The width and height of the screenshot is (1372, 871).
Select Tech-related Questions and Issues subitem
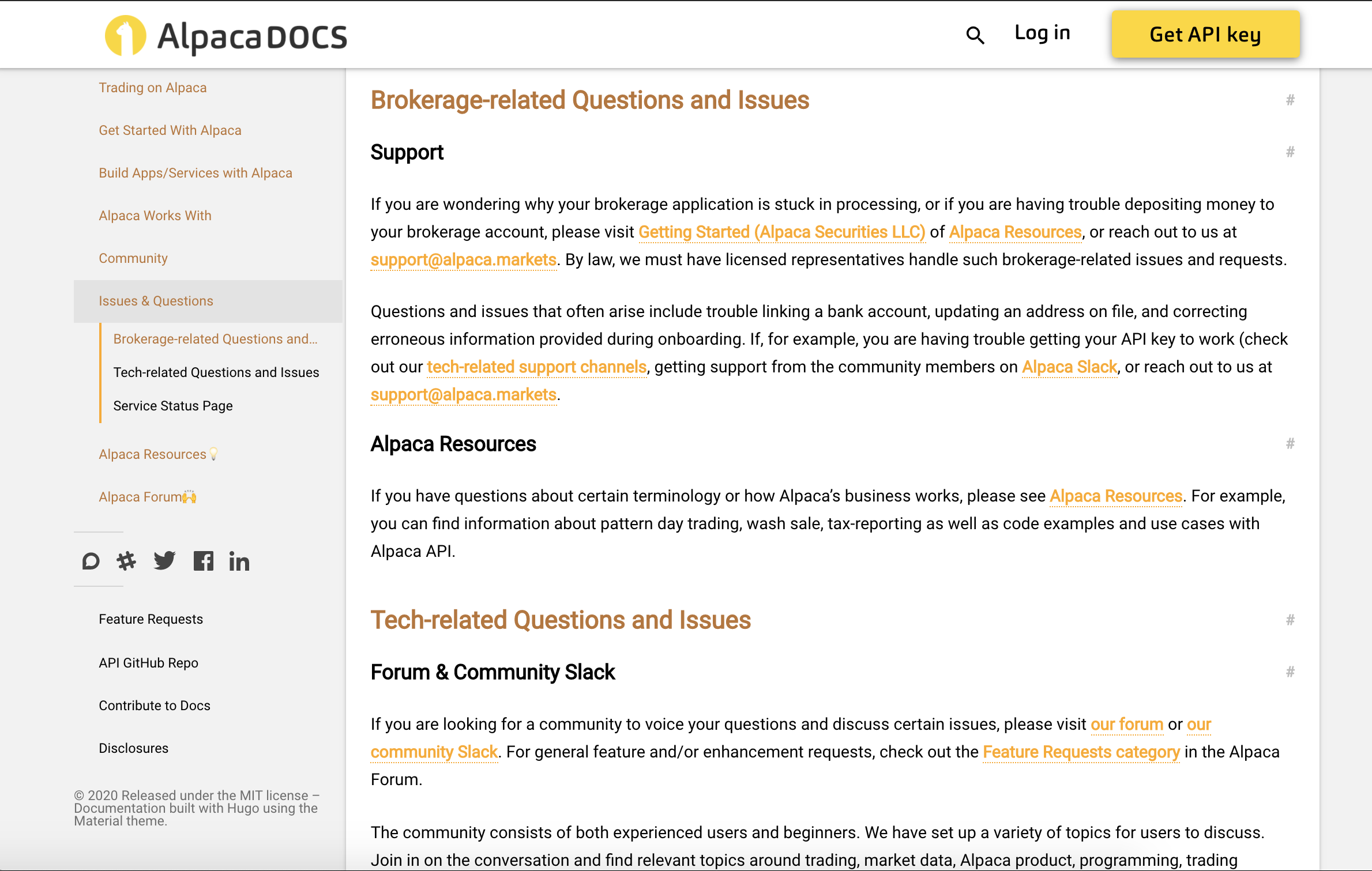tap(216, 372)
